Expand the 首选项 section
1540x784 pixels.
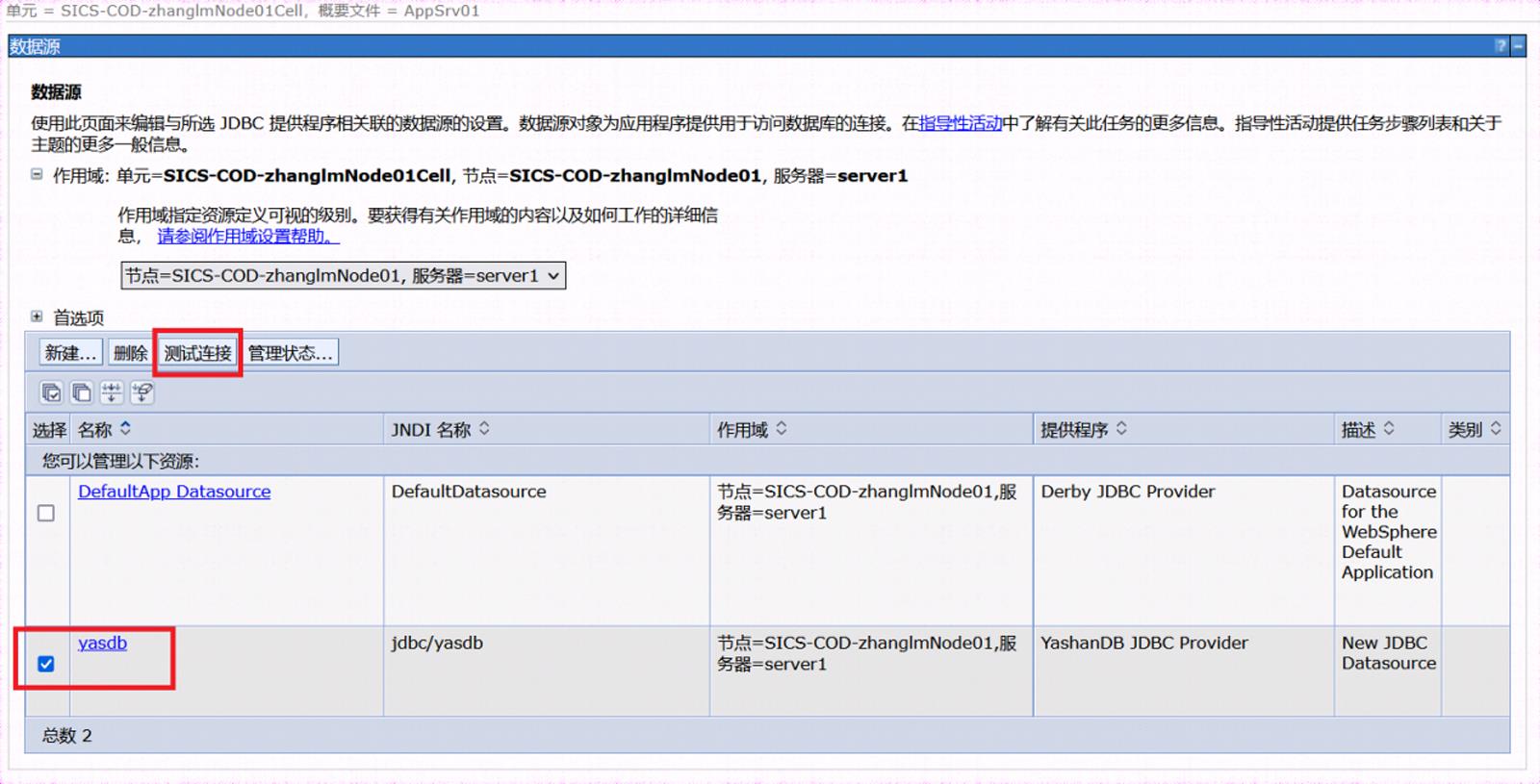click(37, 316)
